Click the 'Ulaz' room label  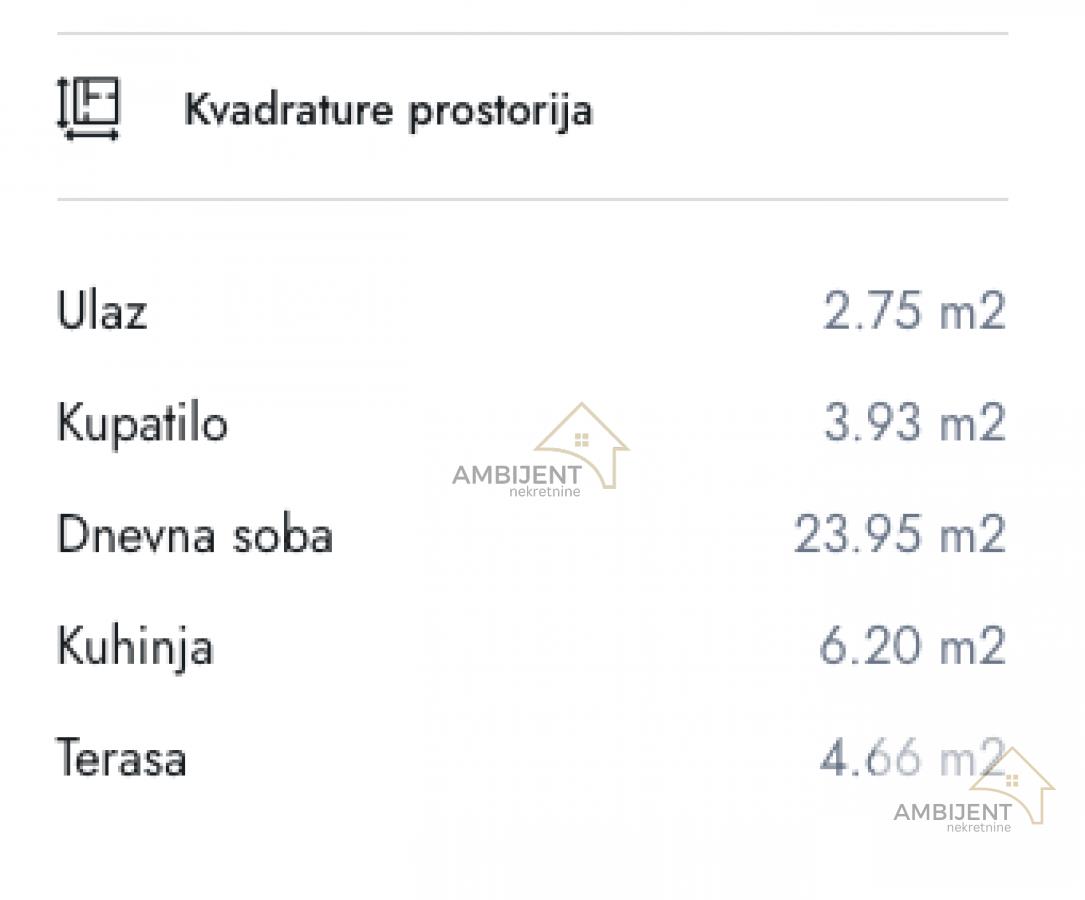[102, 310]
